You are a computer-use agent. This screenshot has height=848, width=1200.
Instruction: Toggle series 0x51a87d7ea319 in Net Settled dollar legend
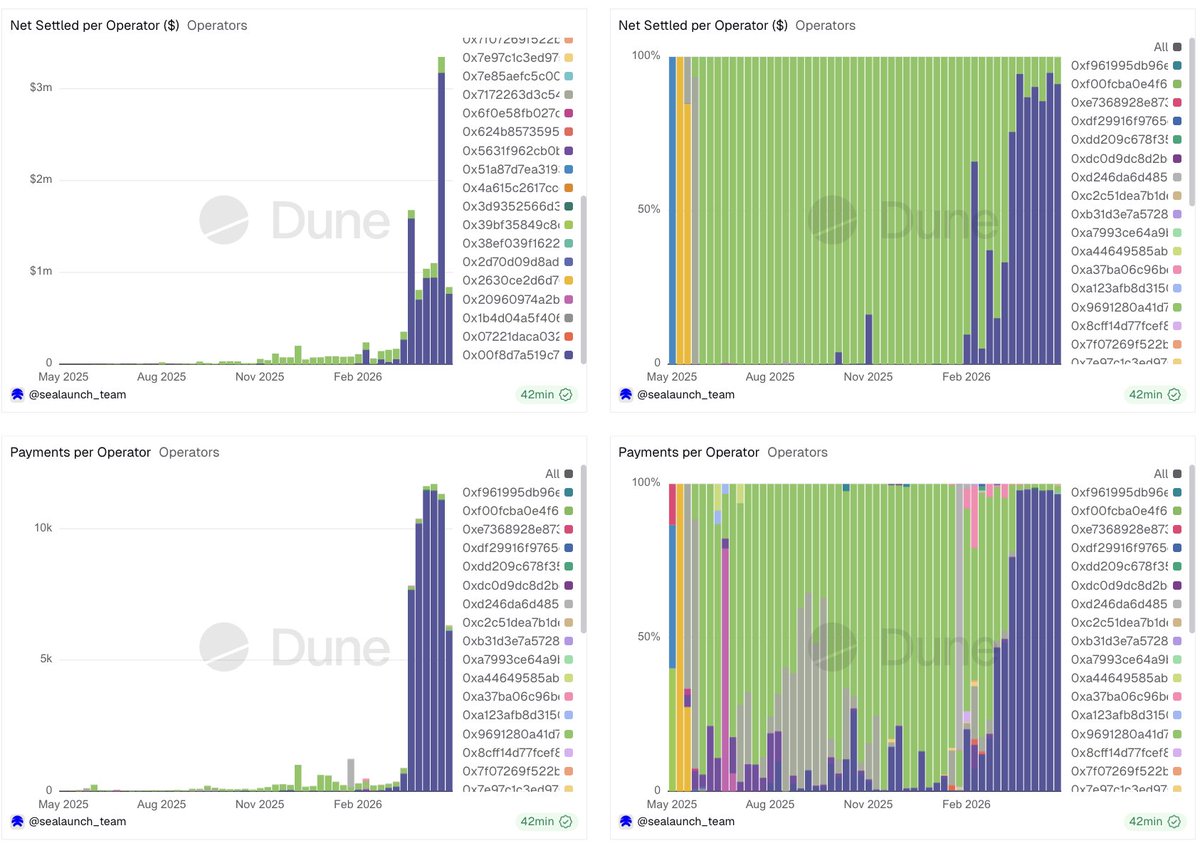[x=517, y=169]
